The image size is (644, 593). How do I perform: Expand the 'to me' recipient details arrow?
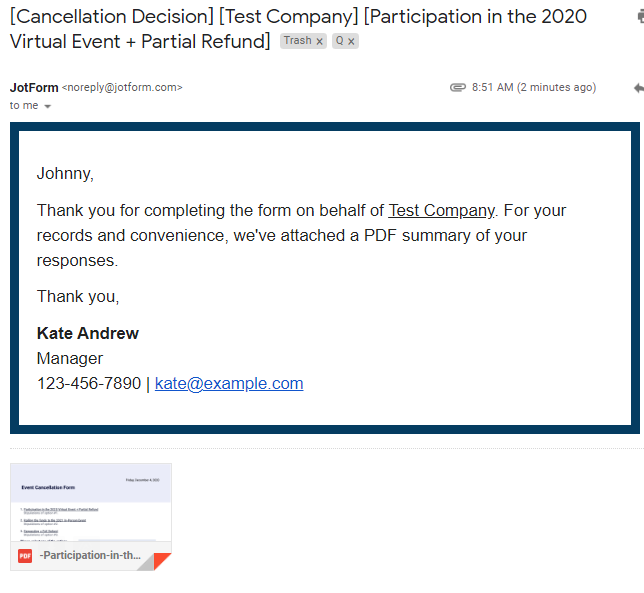point(48,106)
